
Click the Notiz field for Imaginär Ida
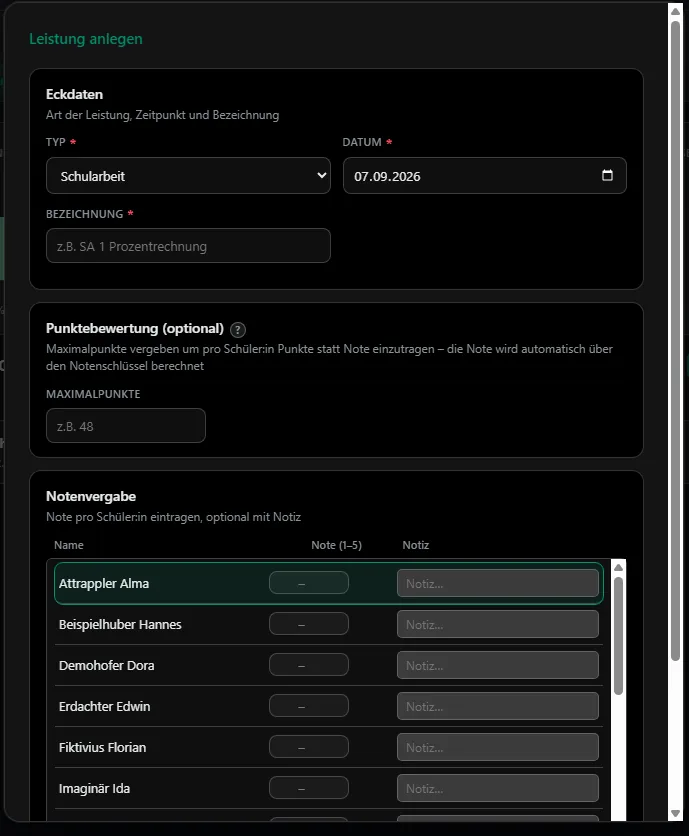pyautogui.click(x=498, y=789)
